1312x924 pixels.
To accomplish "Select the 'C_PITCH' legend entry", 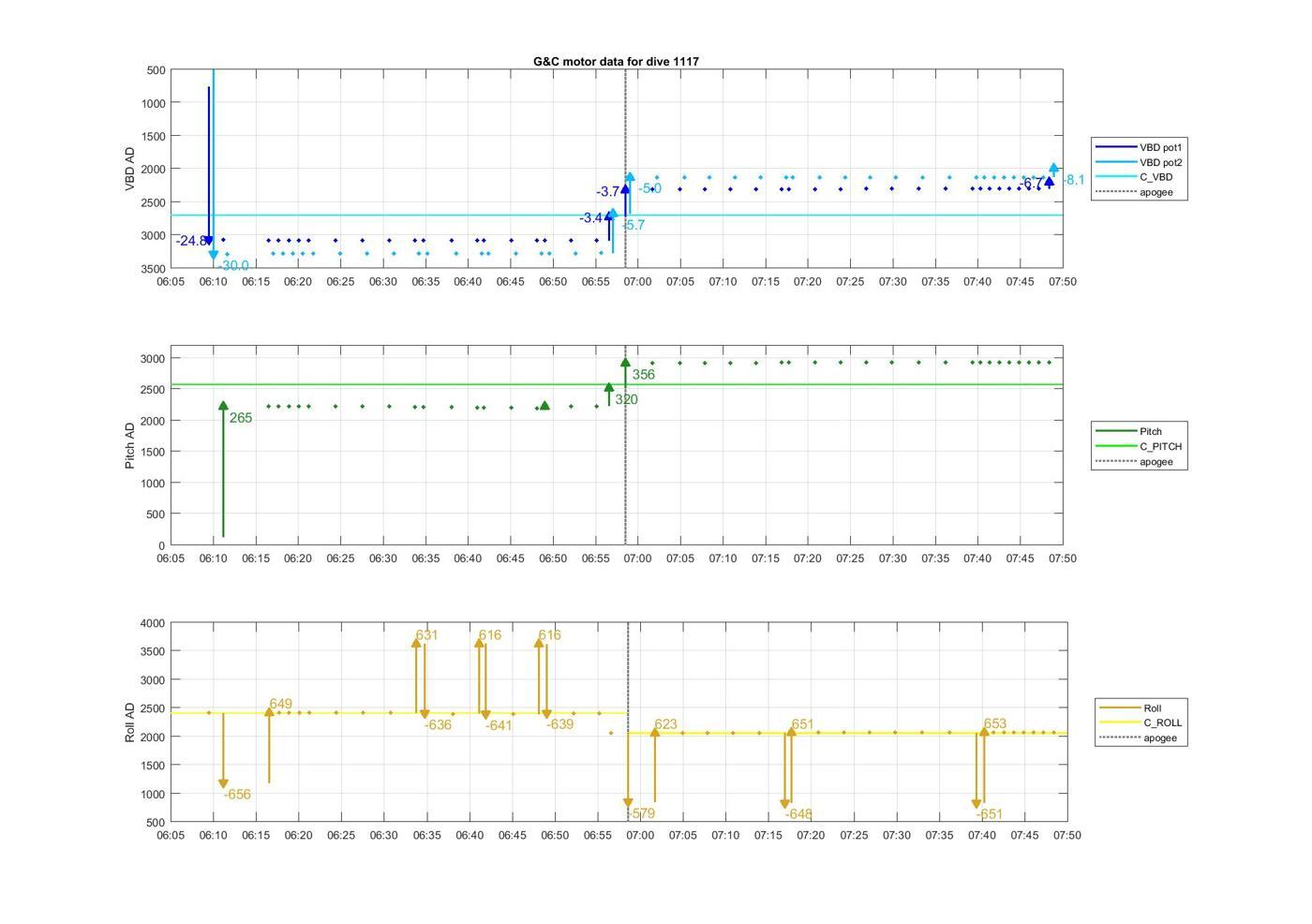I will point(1140,446).
